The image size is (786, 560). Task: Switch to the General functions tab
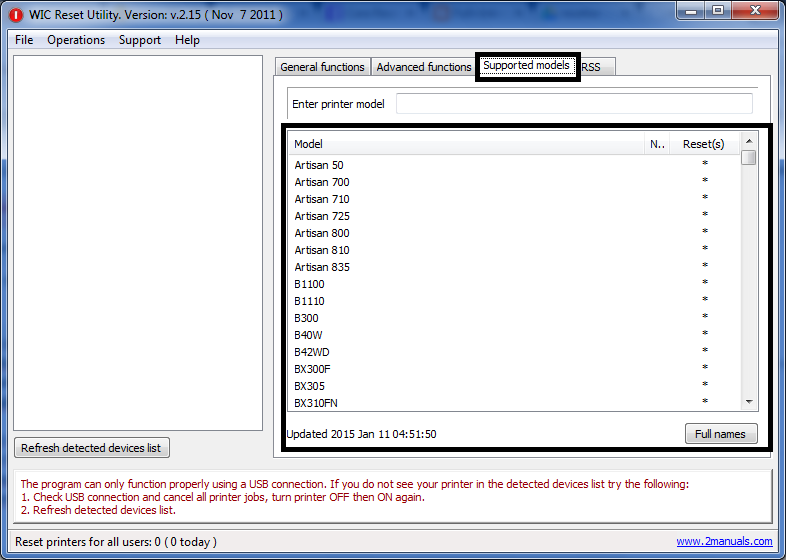pos(322,67)
